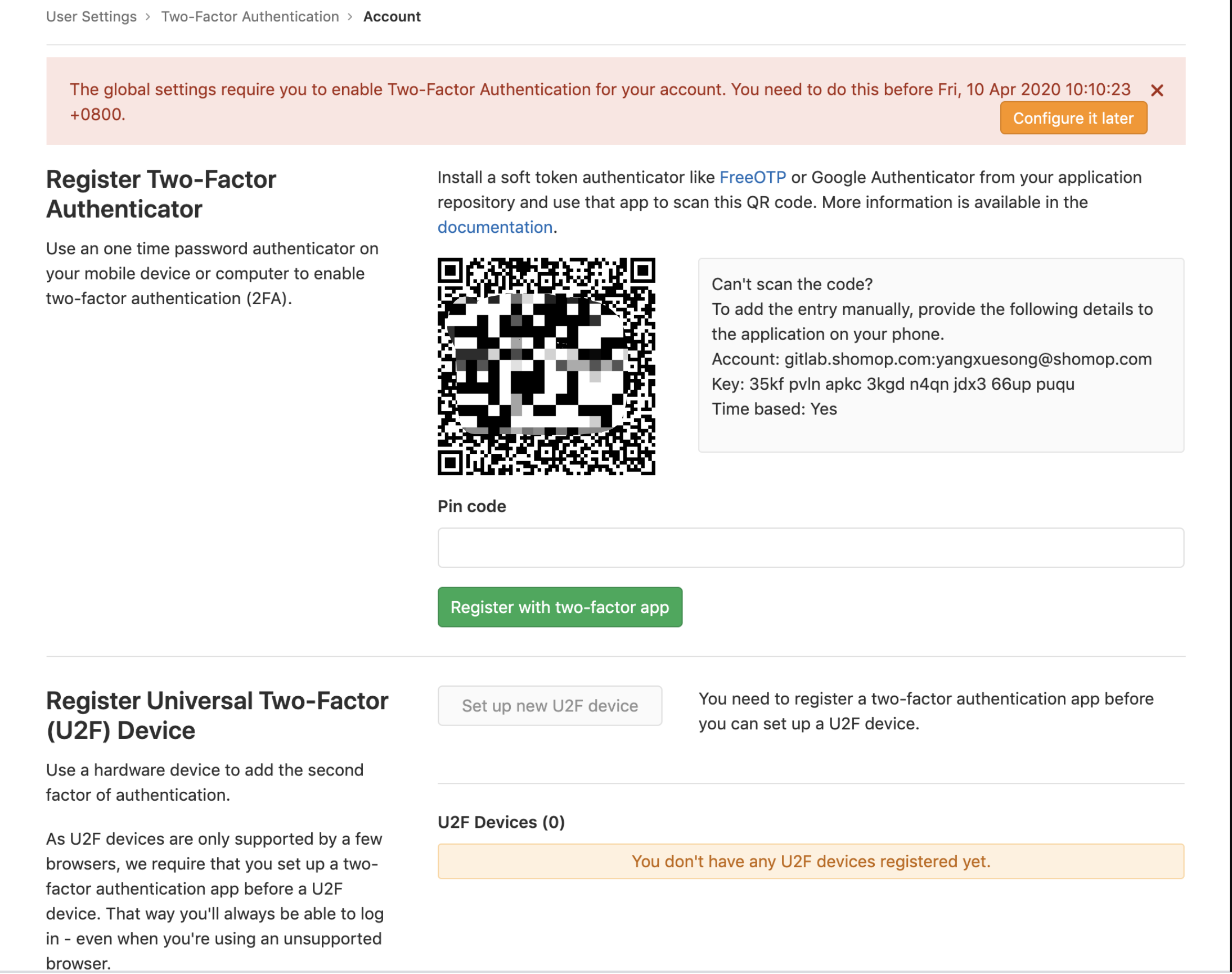Click the breadcrumb chevron after User Settings
Screen dimensions: 1232x974
(x=148, y=17)
